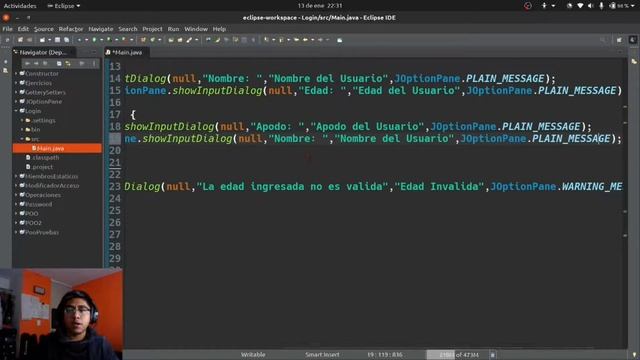Jump to Last Edit Location icon
640x360 pixels.
pyautogui.click(x=296, y=40)
